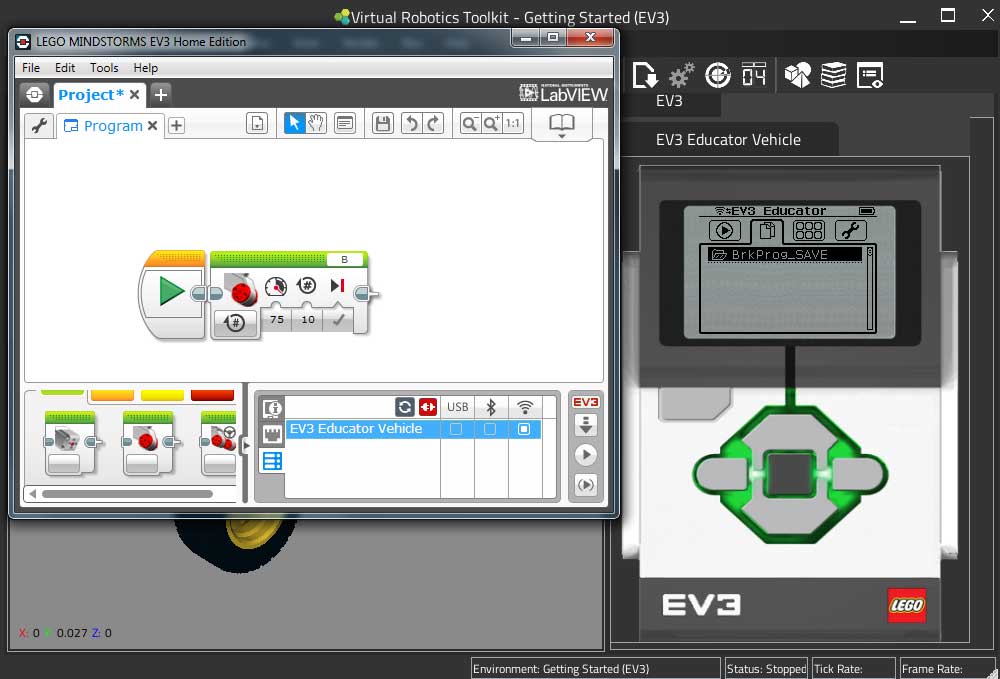Click the palette horizontal scrollbar
The height and width of the screenshot is (679, 1000).
point(127,494)
